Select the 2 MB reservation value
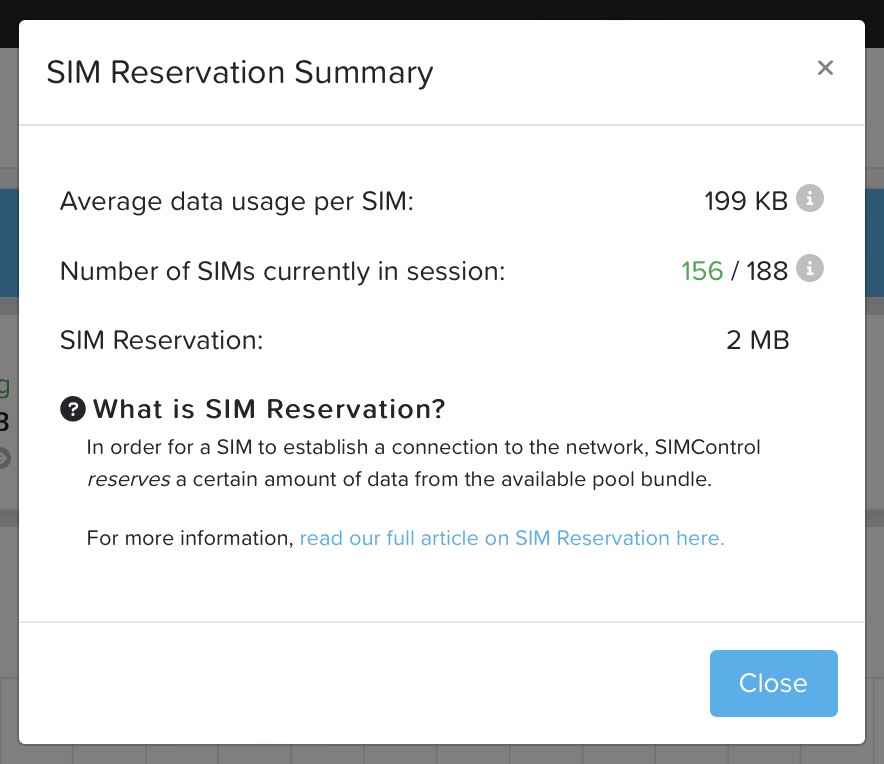The image size is (884, 764). [757, 341]
